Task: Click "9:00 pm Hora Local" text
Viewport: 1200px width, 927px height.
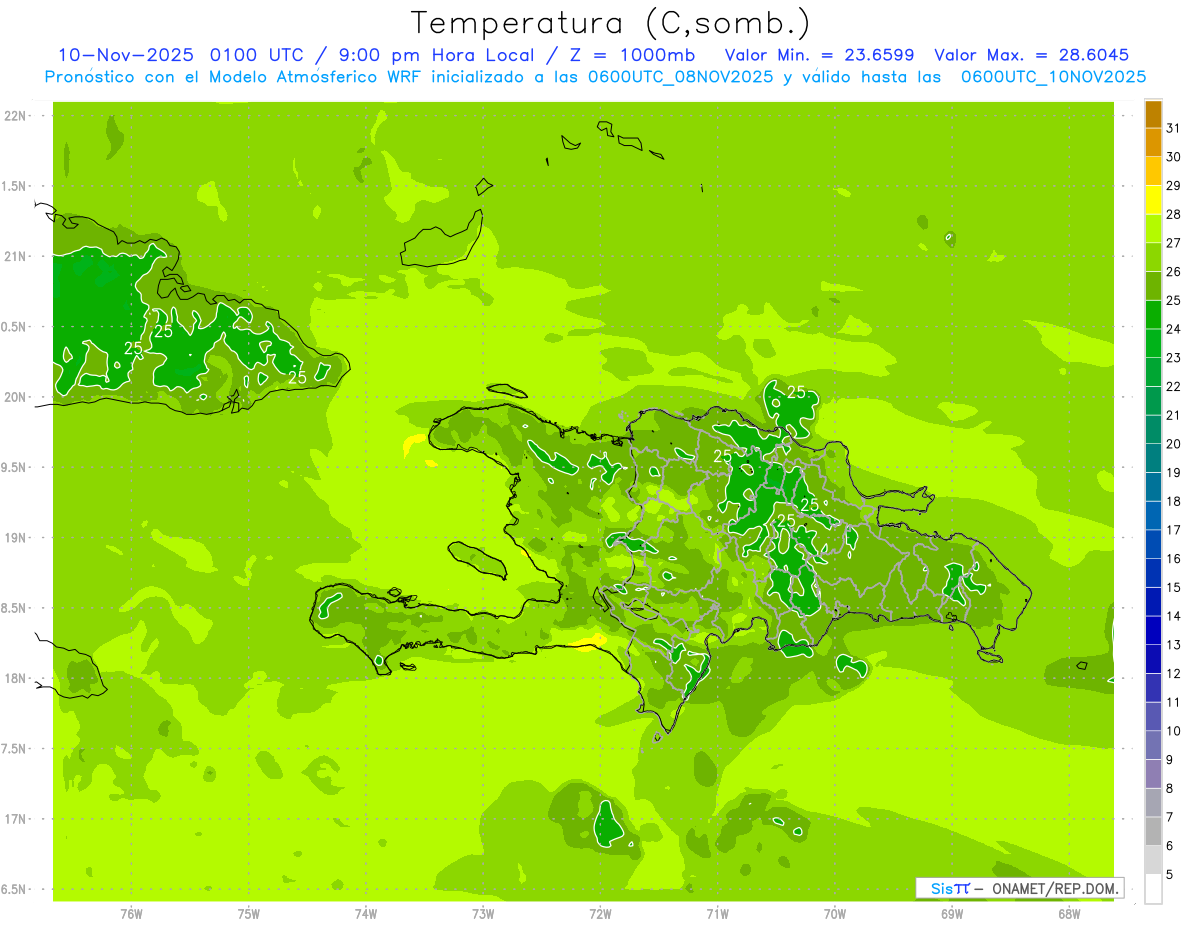Action: [x=436, y=55]
